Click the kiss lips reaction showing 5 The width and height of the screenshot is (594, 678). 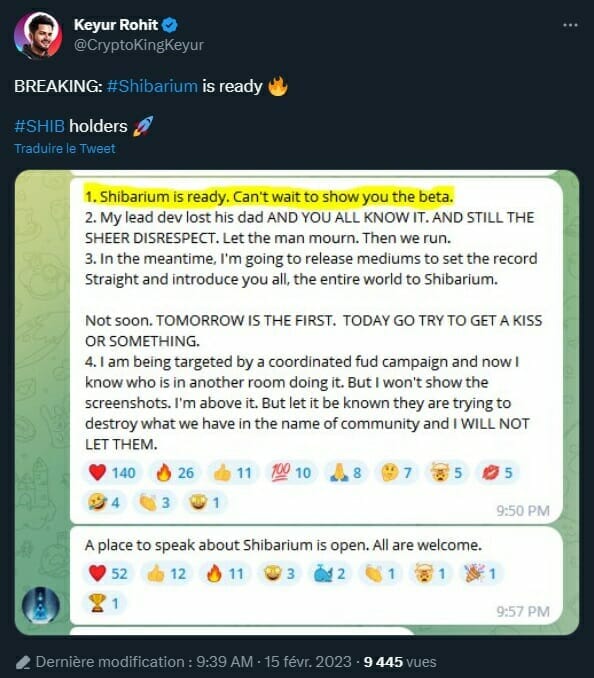point(497,473)
